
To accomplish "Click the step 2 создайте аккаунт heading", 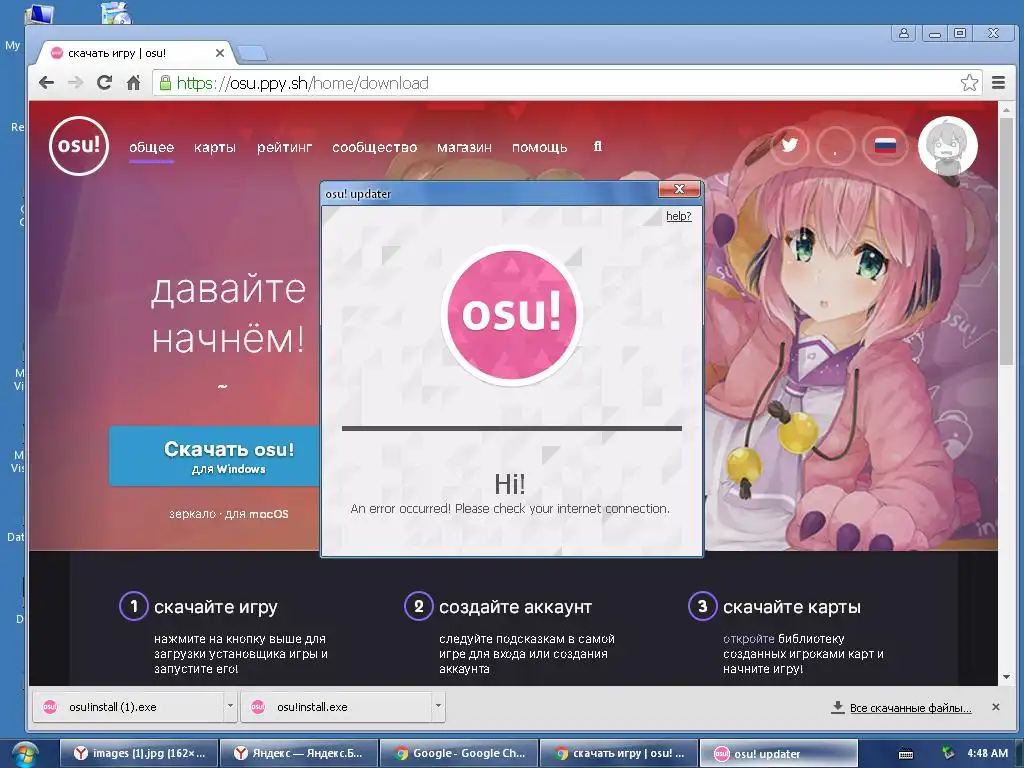I will (x=515, y=607).
